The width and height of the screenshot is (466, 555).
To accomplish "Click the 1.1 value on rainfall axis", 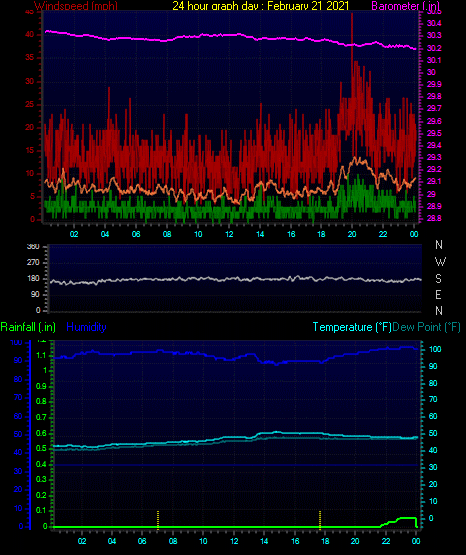I will (x=41, y=355).
